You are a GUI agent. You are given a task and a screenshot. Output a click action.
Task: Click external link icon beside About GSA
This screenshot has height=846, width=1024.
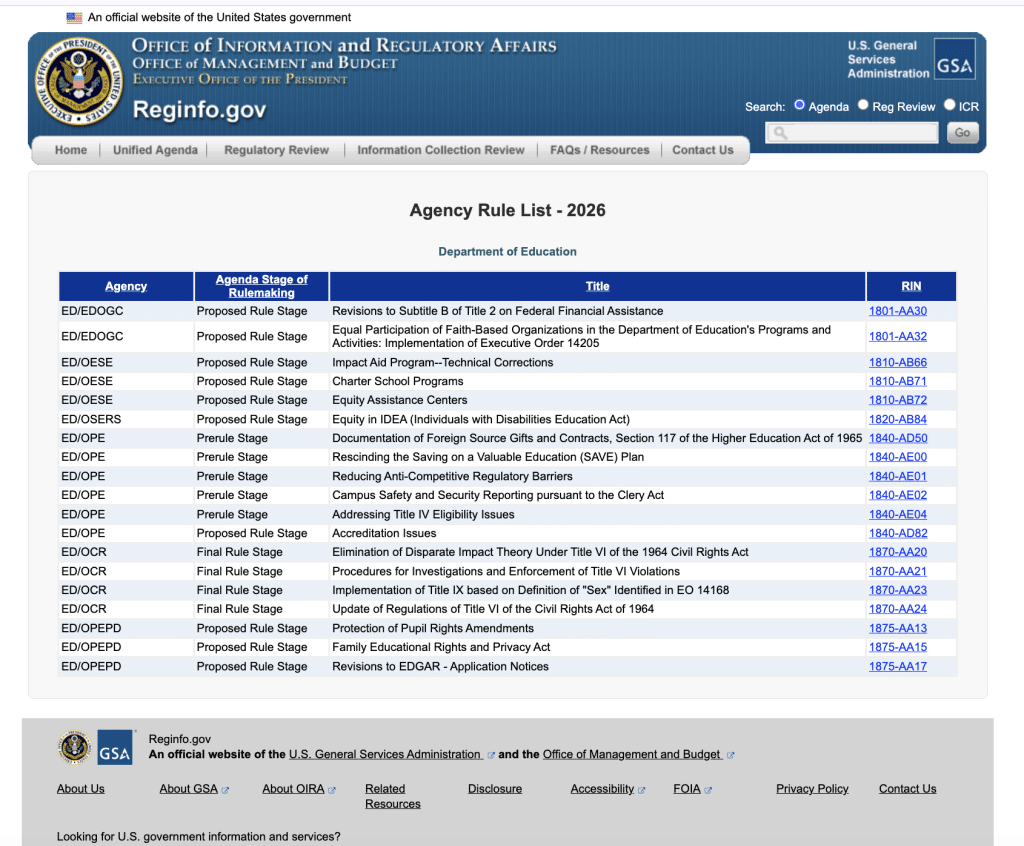pos(225,790)
